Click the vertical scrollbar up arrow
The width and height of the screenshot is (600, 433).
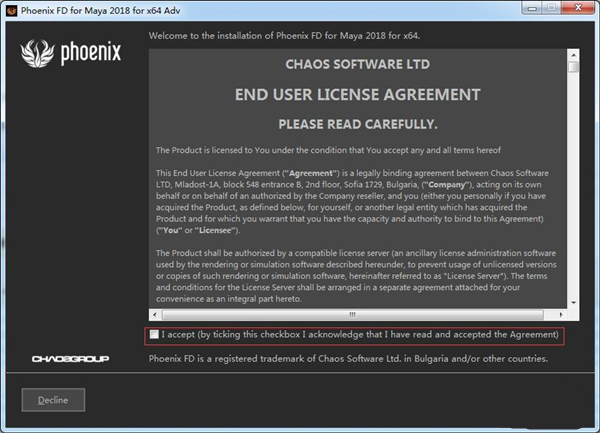(x=573, y=55)
